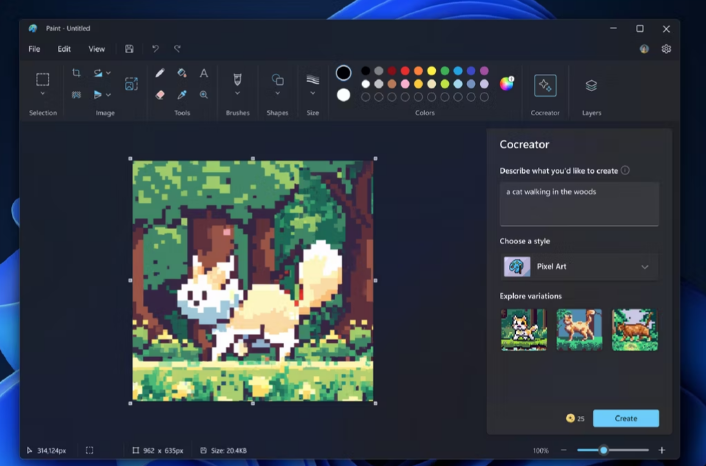Select the Brushes tool icon
Screen dimensions: 706x466
pyautogui.click(x=237, y=80)
